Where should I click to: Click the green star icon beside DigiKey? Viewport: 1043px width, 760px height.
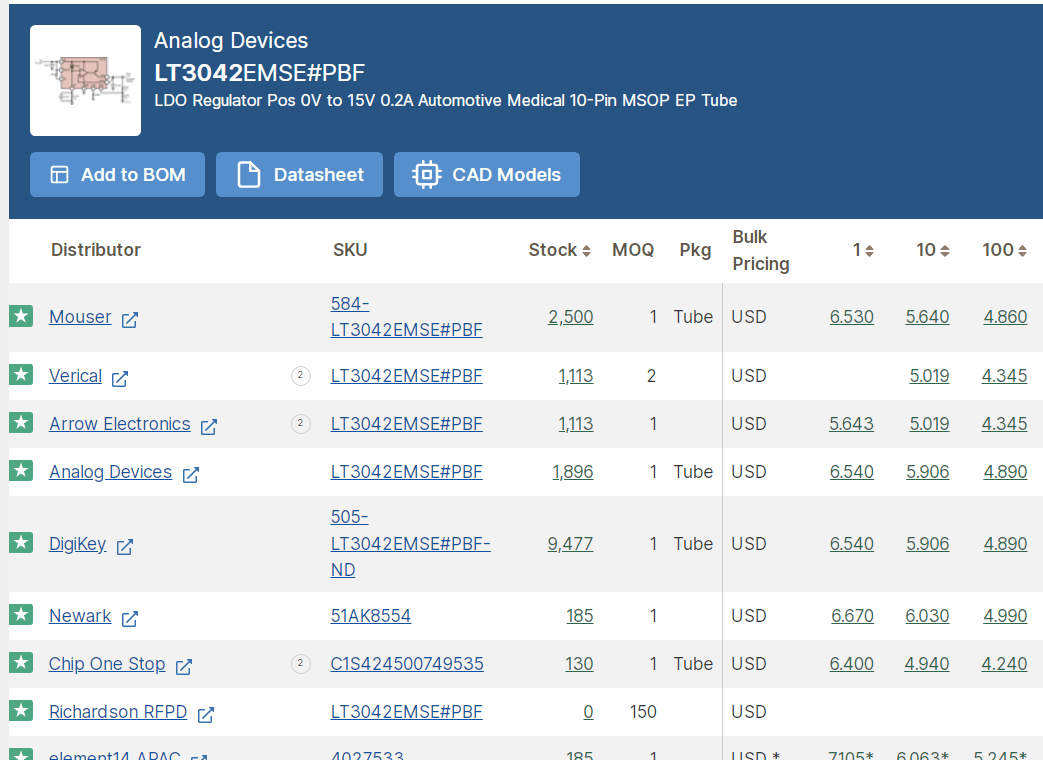coord(21,543)
